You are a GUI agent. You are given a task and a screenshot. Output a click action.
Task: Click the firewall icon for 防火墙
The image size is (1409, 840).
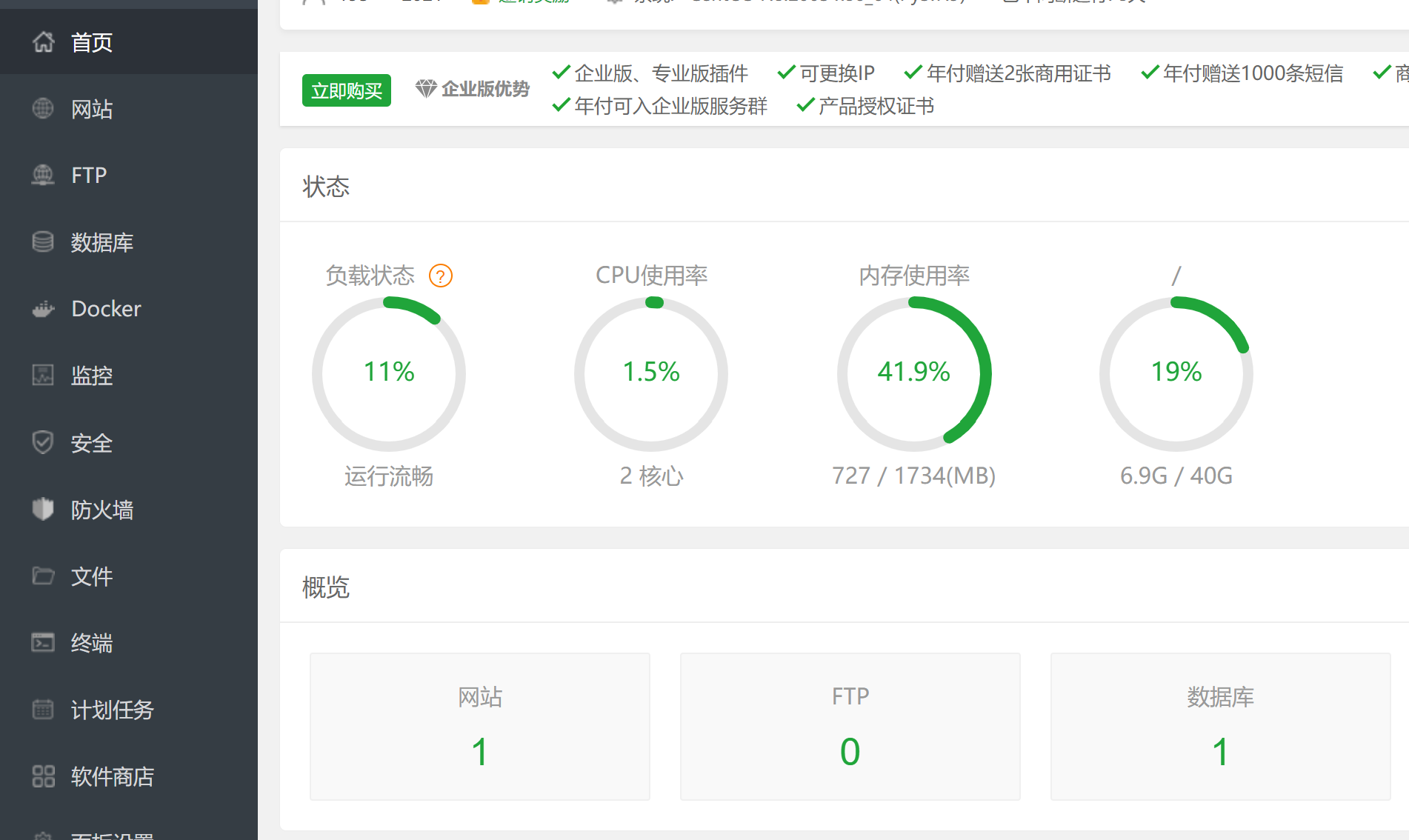[43, 509]
